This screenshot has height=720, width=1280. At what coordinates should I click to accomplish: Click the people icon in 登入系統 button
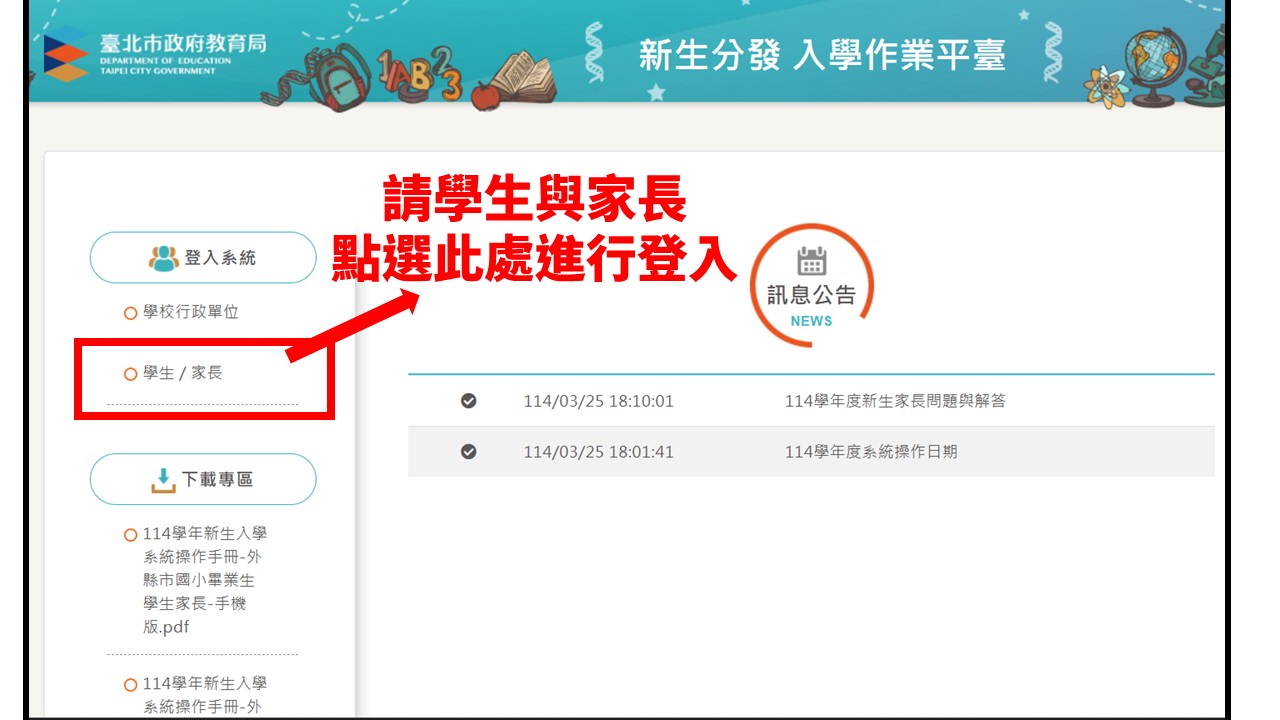tap(164, 258)
